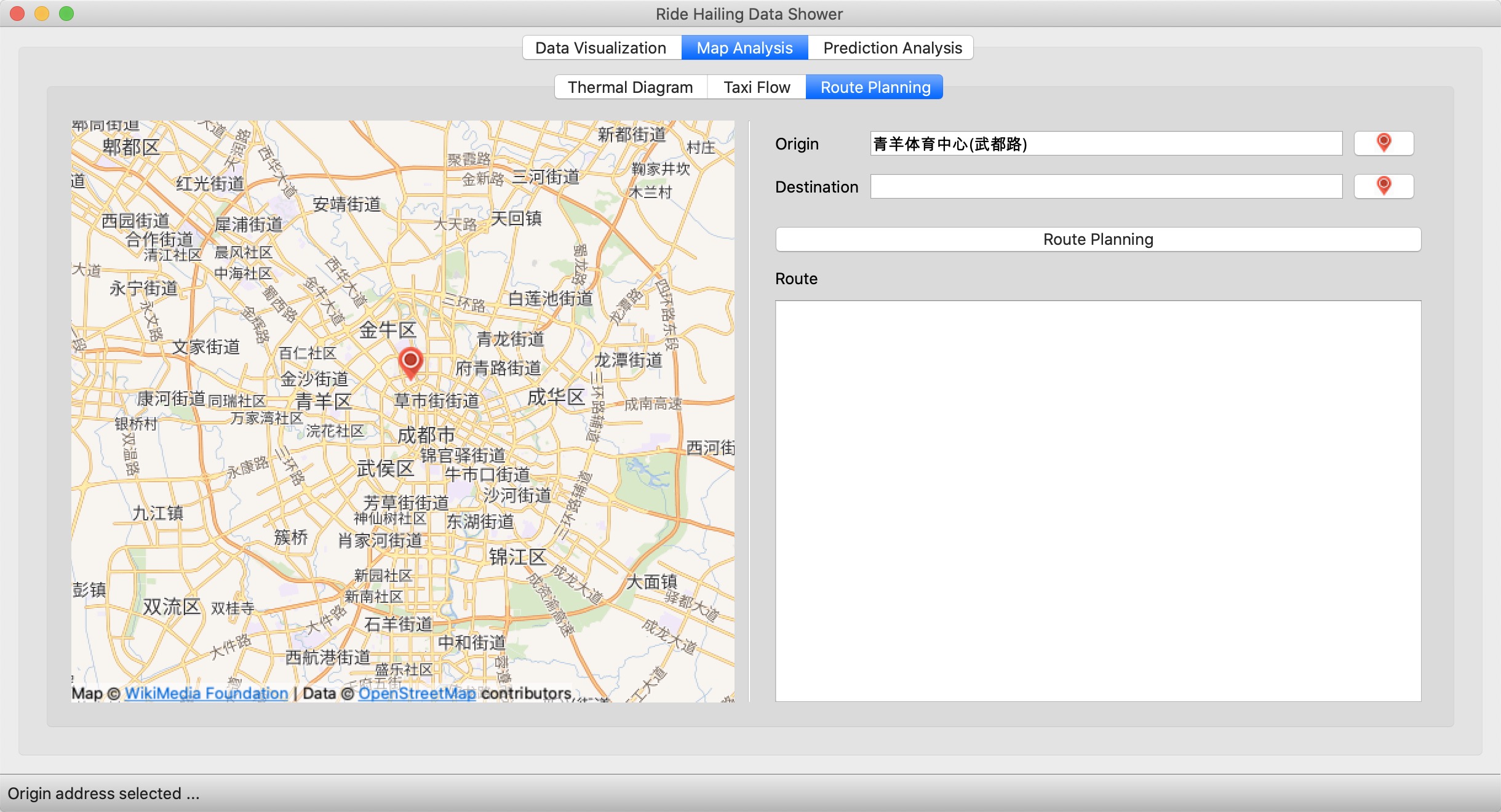Viewport: 1501px width, 812px height.
Task: Select the Route Planning sub-tab
Action: [x=875, y=87]
